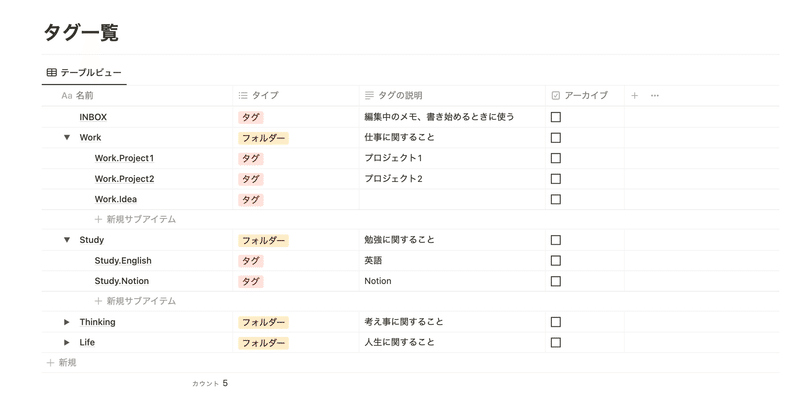
Task: Click the Aa 名前 column header icon
Action: pos(67,95)
